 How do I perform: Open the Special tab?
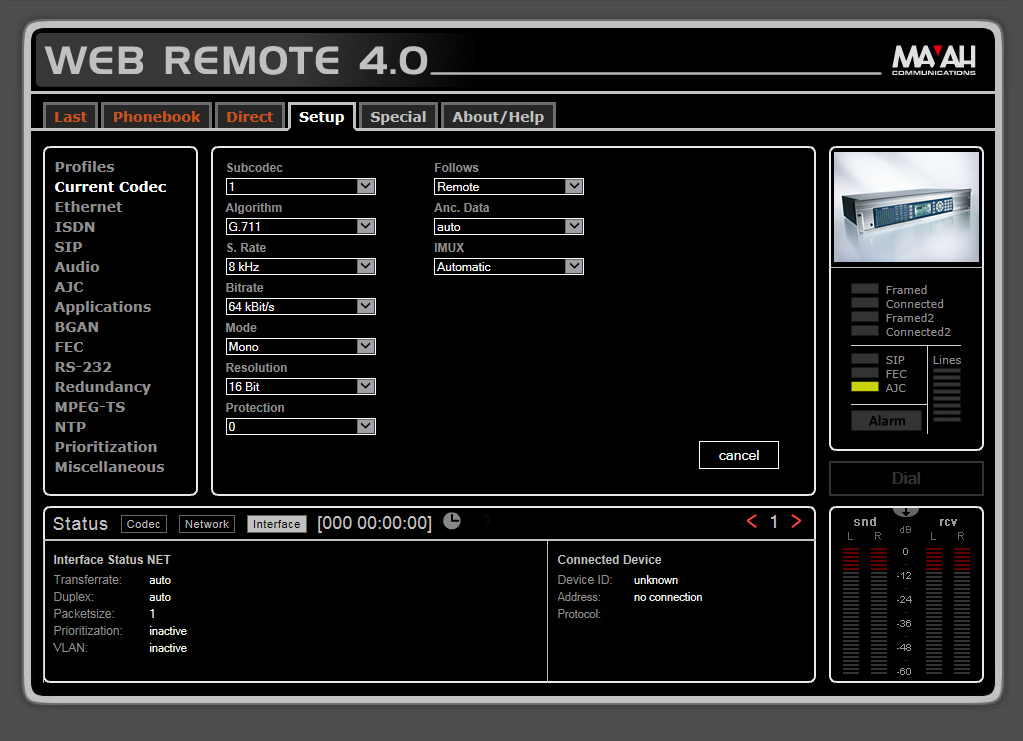(398, 117)
